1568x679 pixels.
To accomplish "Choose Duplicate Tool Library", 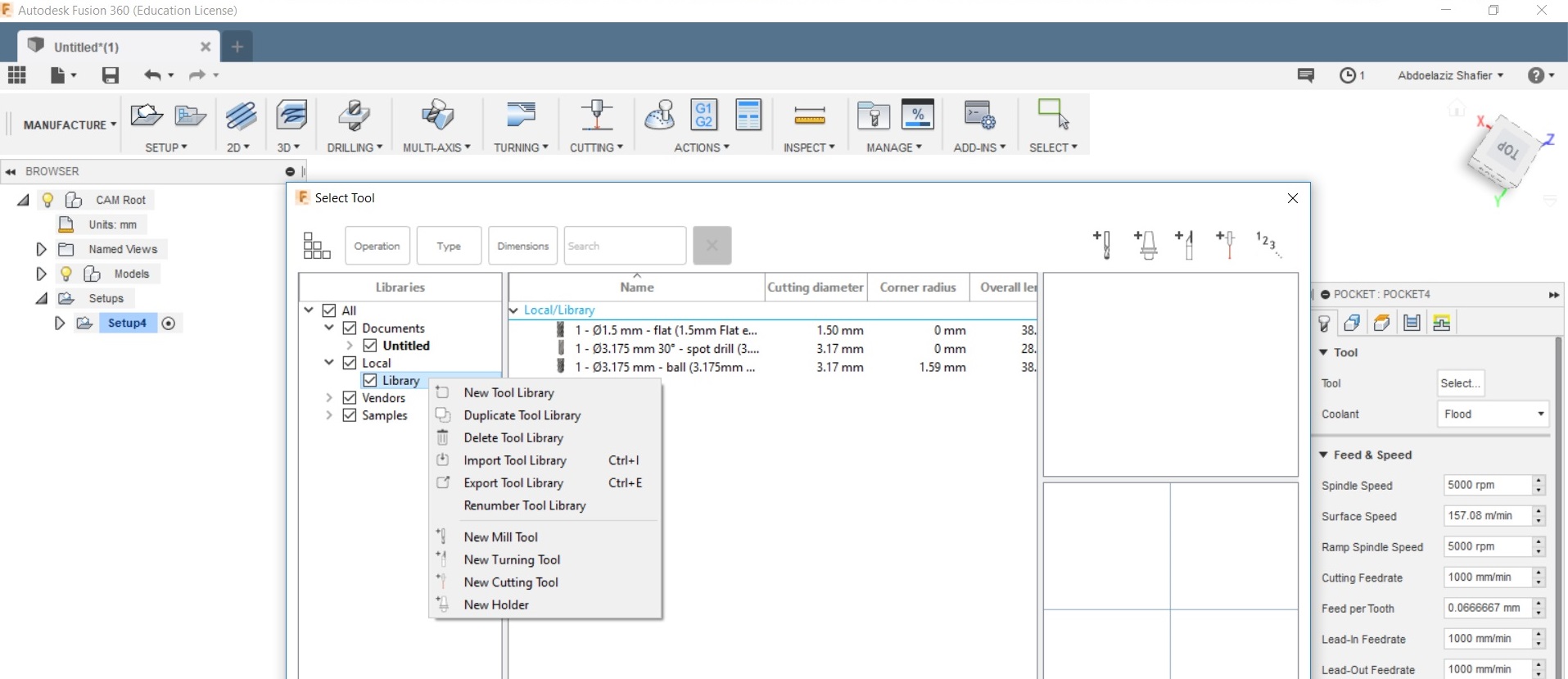I will tap(522, 415).
